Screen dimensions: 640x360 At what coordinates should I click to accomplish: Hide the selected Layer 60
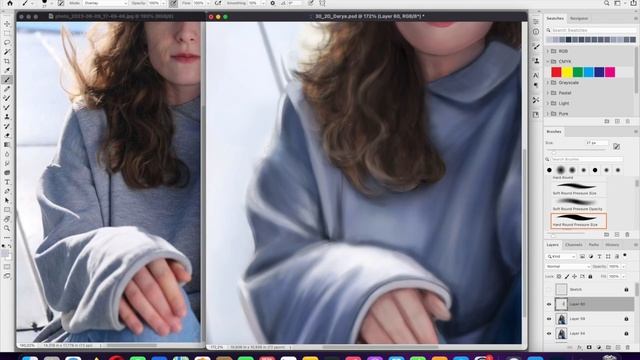pyautogui.click(x=549, y=304)
